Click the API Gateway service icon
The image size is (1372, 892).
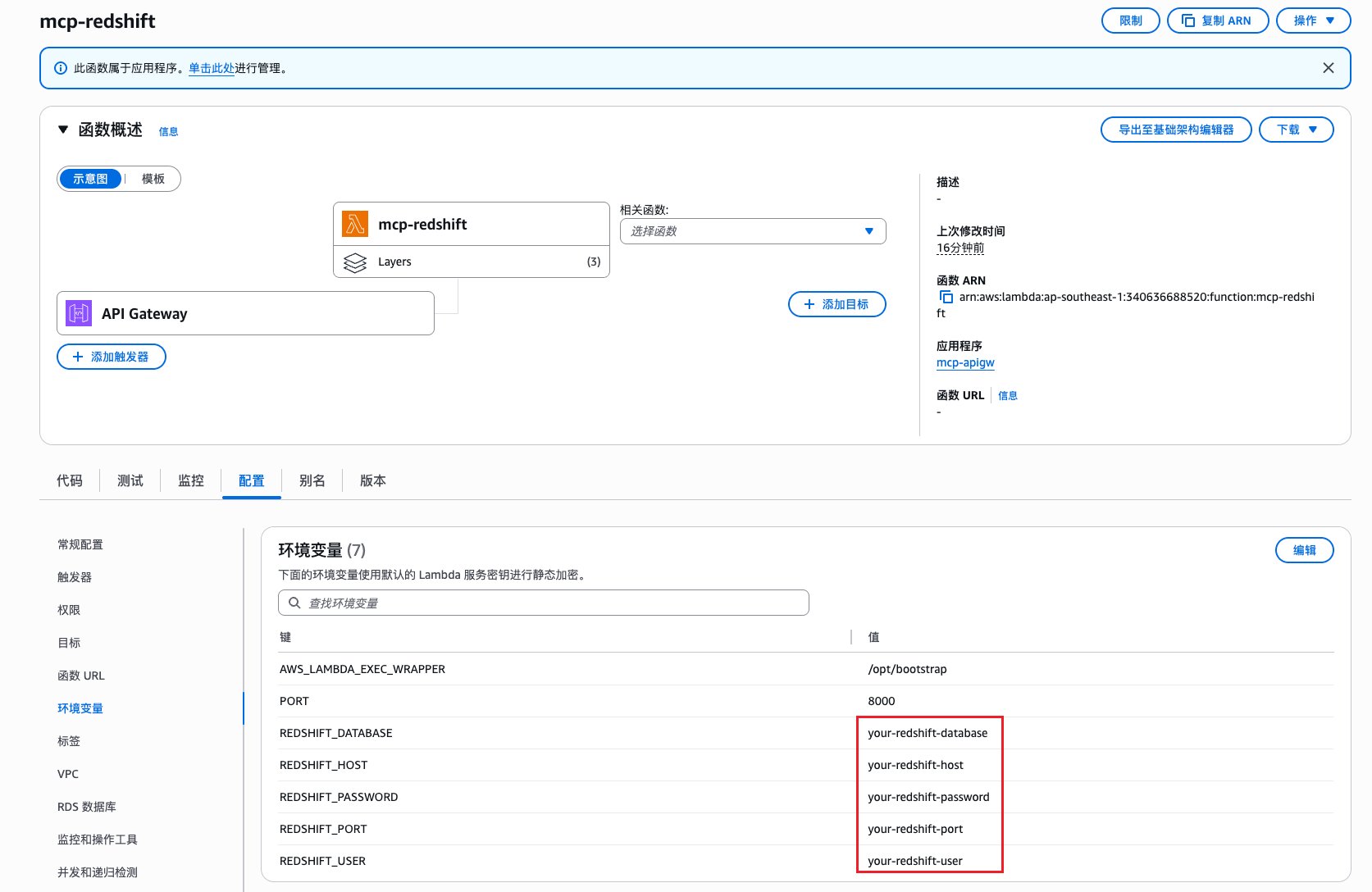pyautogui.click(x=79, y=313)
